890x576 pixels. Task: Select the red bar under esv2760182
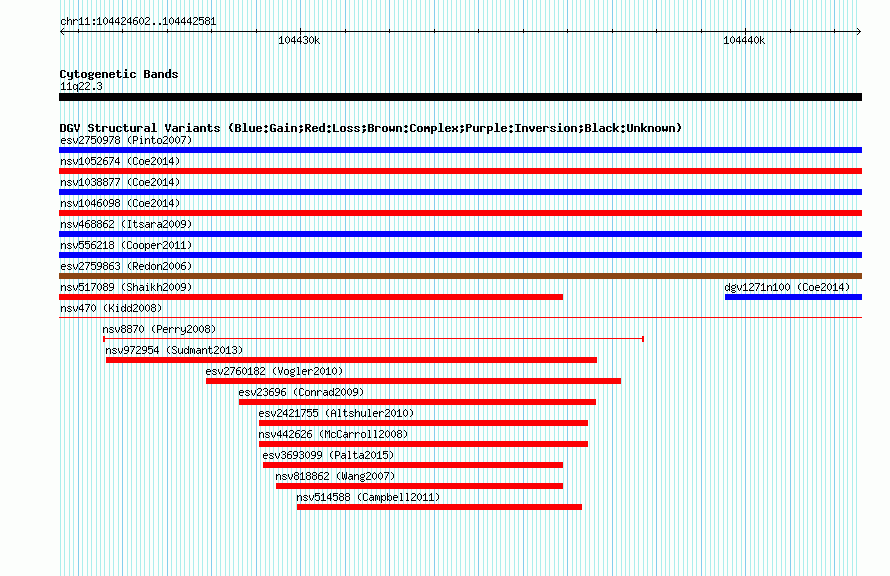pyautogui.click(x=413, y=381)
